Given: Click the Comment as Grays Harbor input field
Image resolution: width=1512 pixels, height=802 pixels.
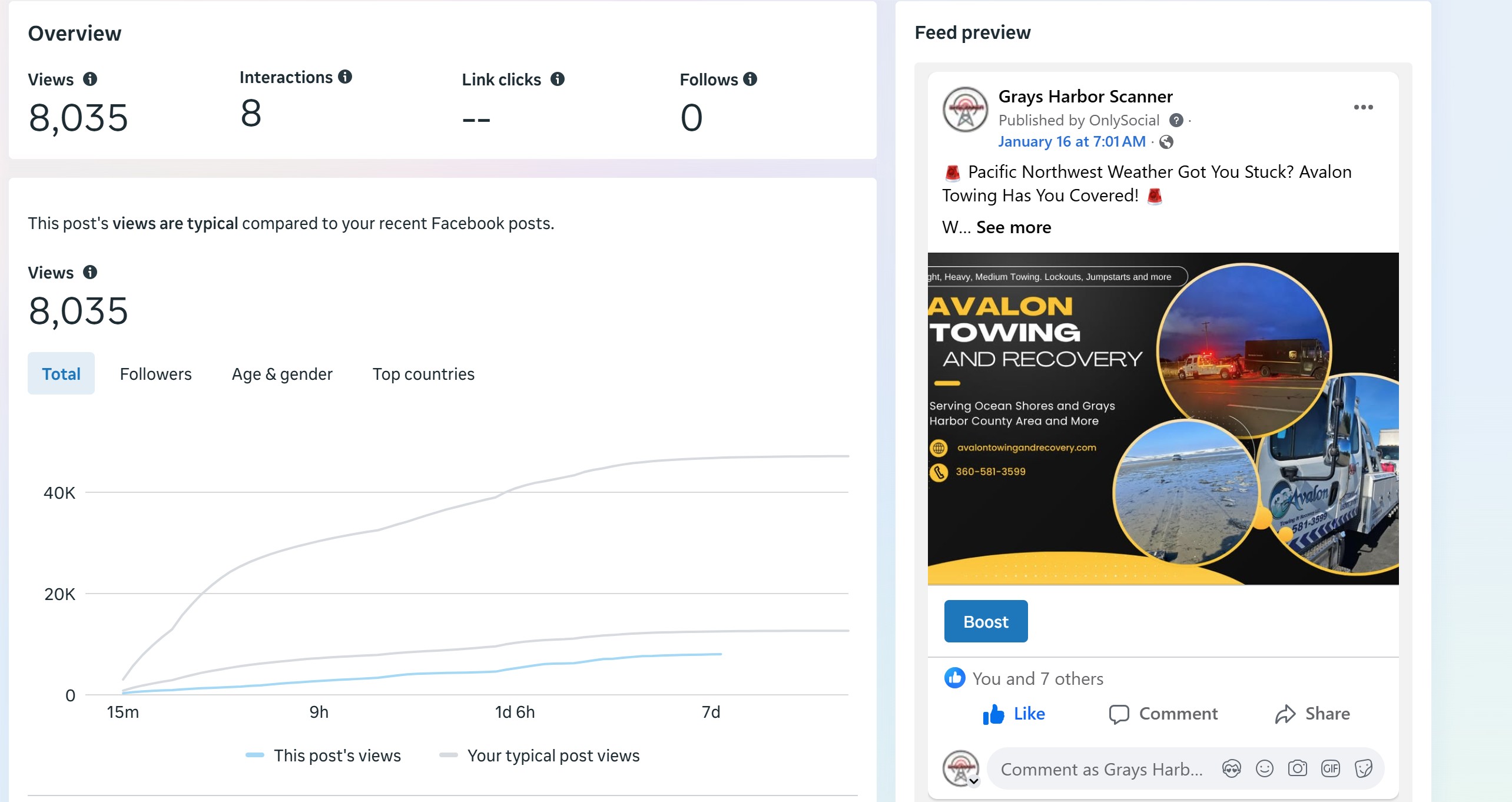Looking at the screenshot, I should 1101,769.
